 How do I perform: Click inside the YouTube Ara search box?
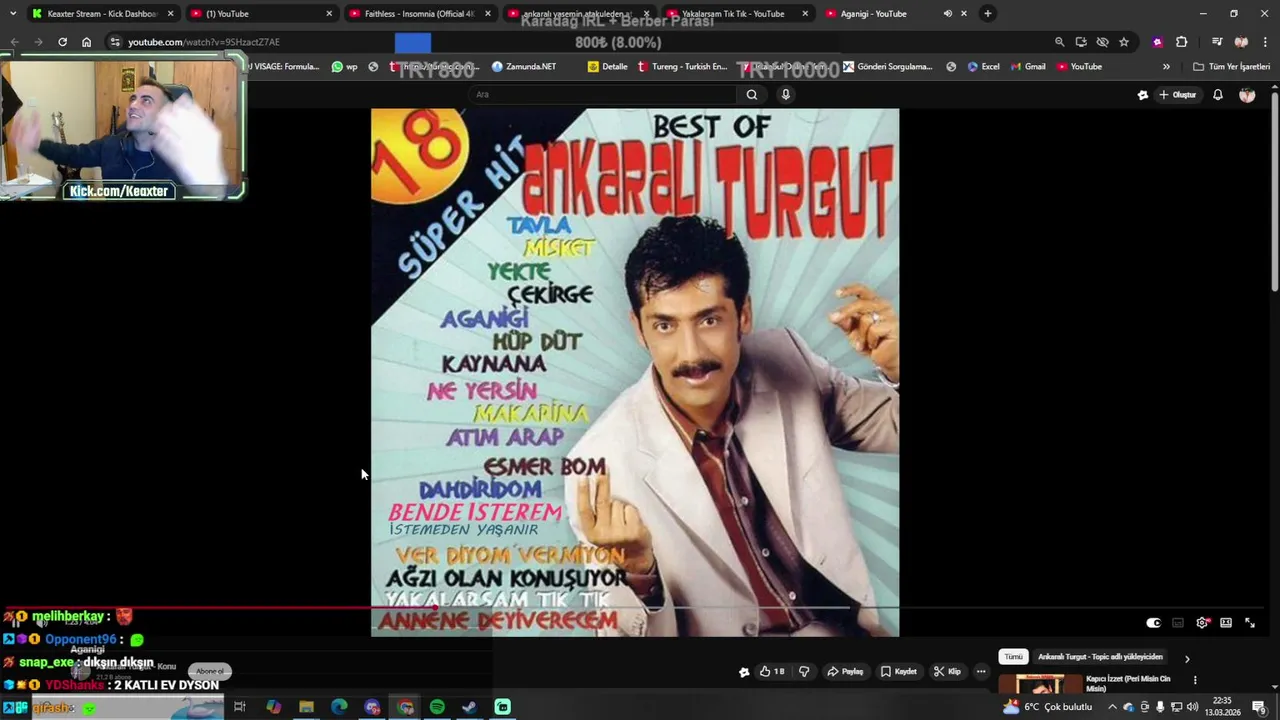tap(604, 95)
